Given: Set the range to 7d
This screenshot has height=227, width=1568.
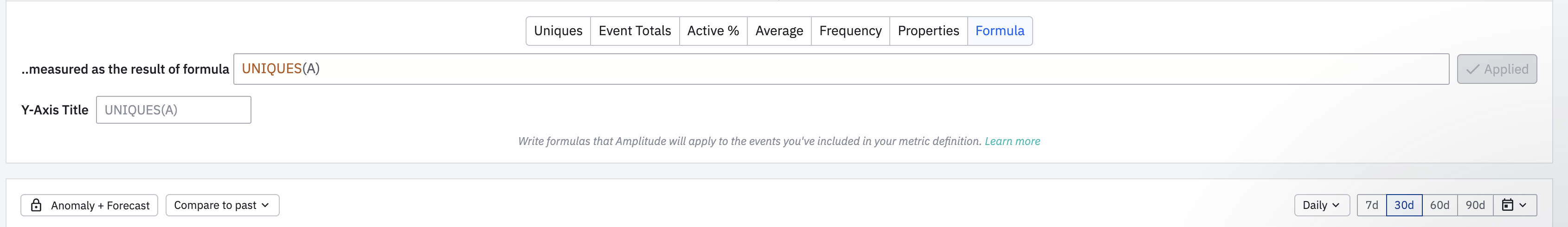Looking at the screenshot, I should pos(1371,205).
